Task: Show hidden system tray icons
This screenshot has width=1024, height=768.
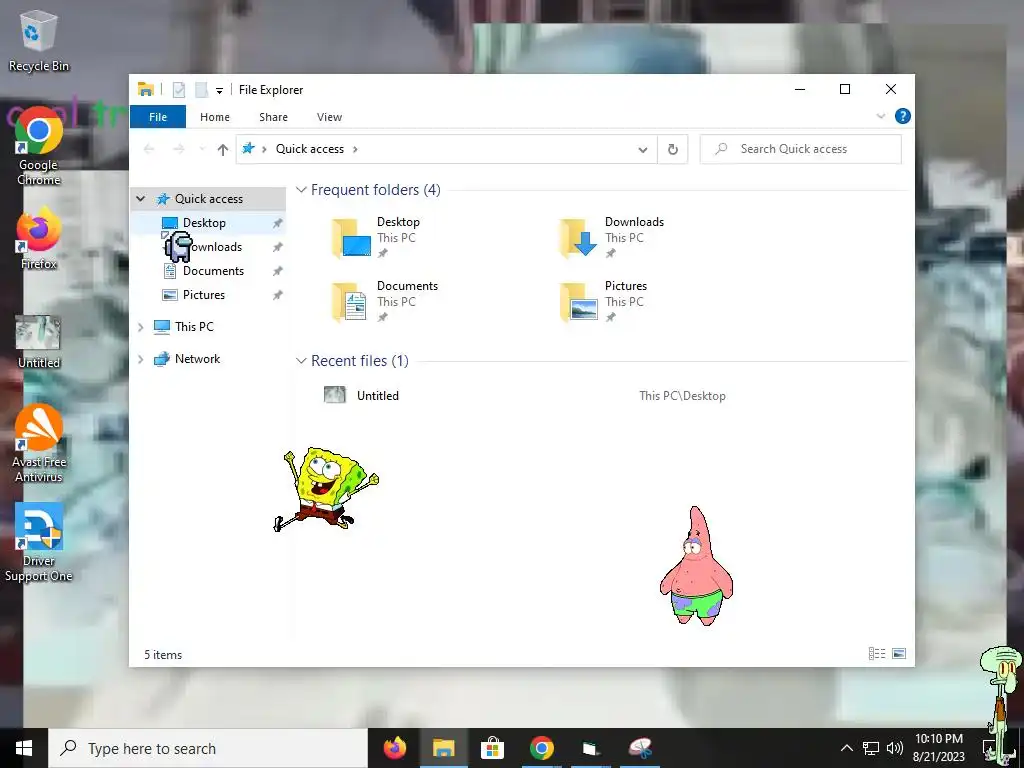Action: 846,748
